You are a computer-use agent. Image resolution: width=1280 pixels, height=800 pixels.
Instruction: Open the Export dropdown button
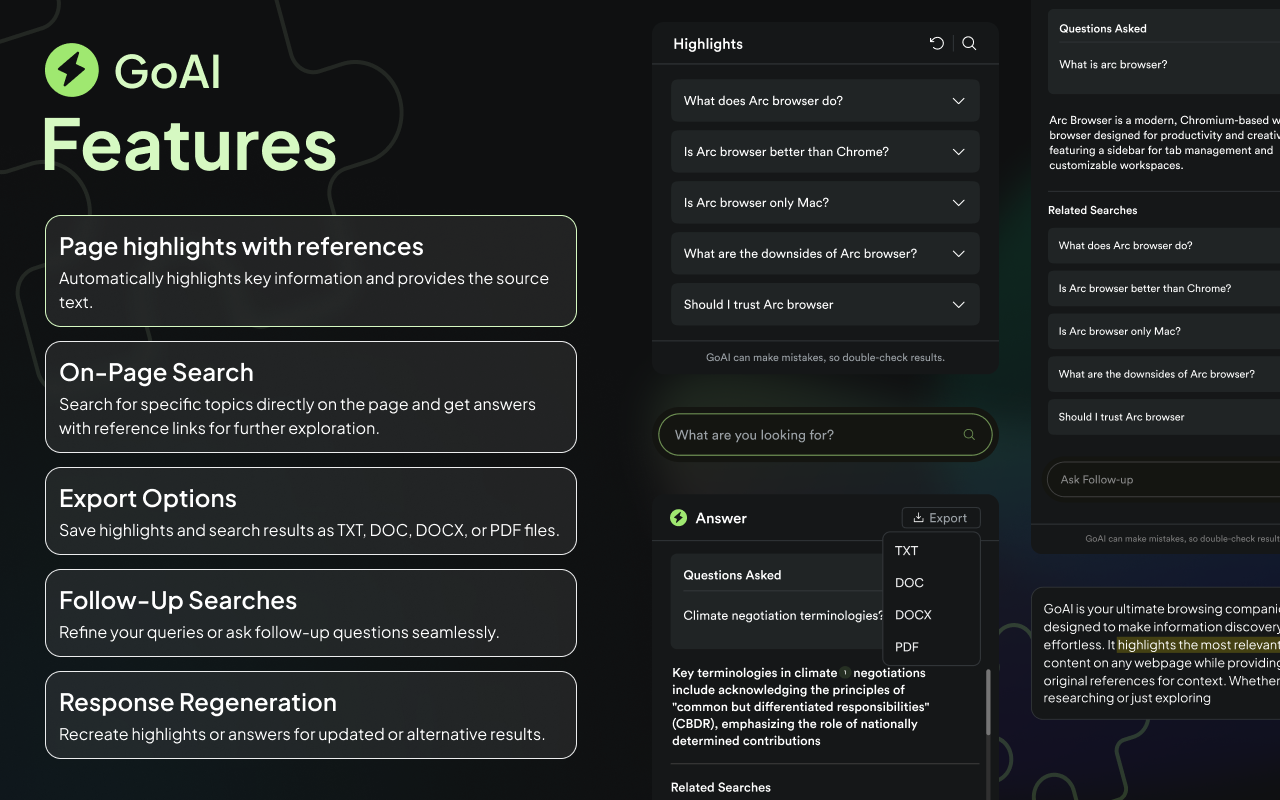[941, 518]
